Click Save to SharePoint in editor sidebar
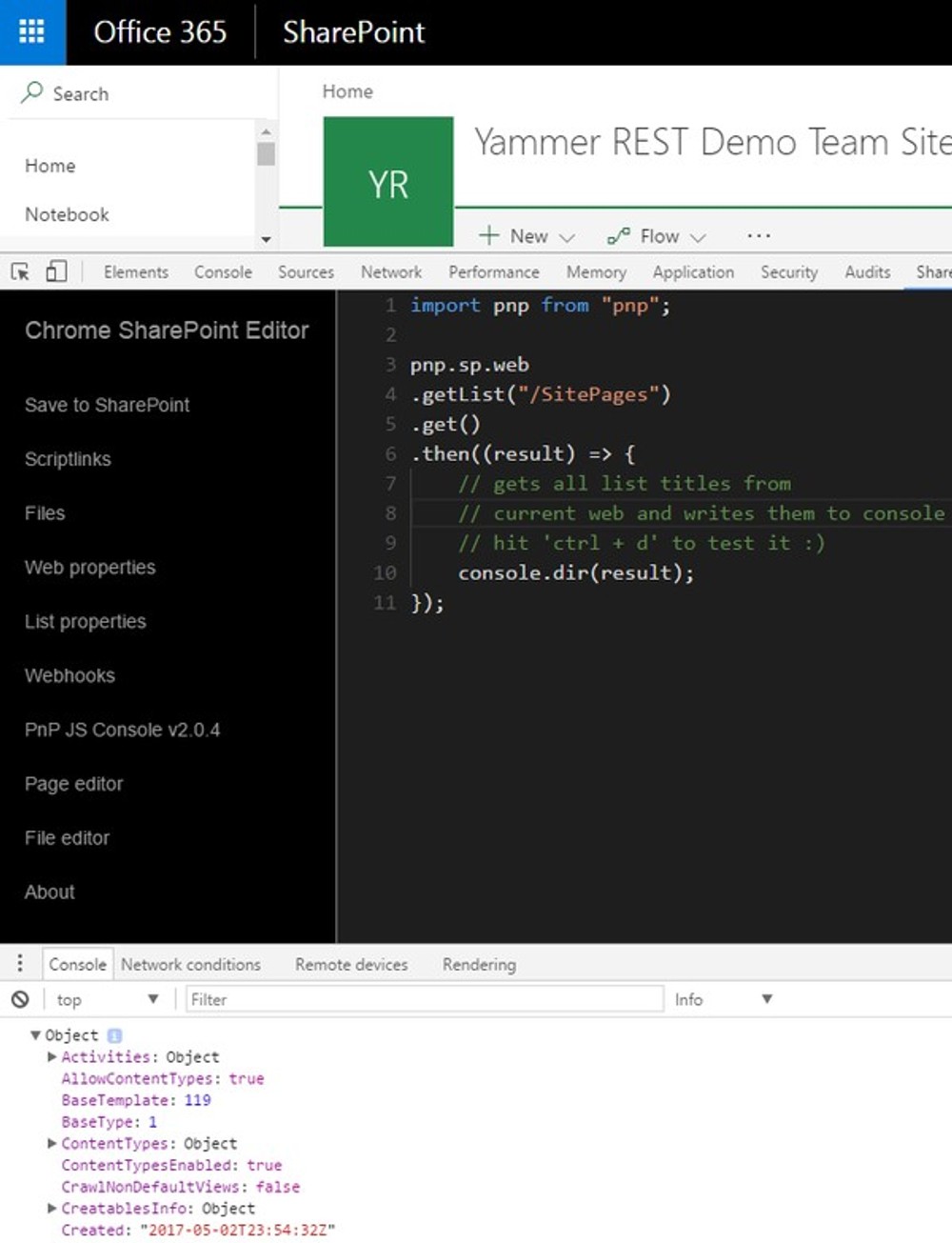Viewport: 952px width, 1243px height. [106, 405]
